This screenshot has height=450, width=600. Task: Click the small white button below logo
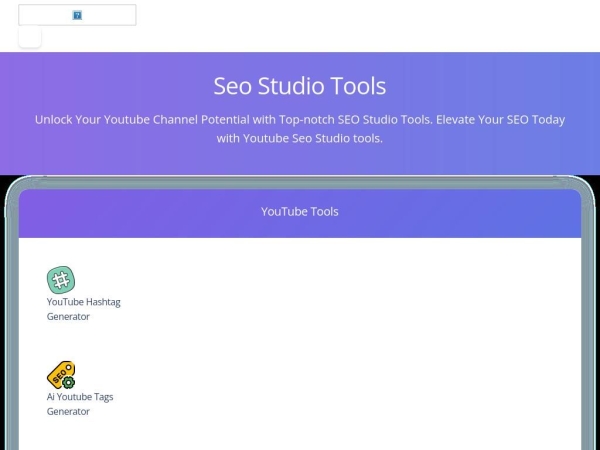(x=30, y=37)
